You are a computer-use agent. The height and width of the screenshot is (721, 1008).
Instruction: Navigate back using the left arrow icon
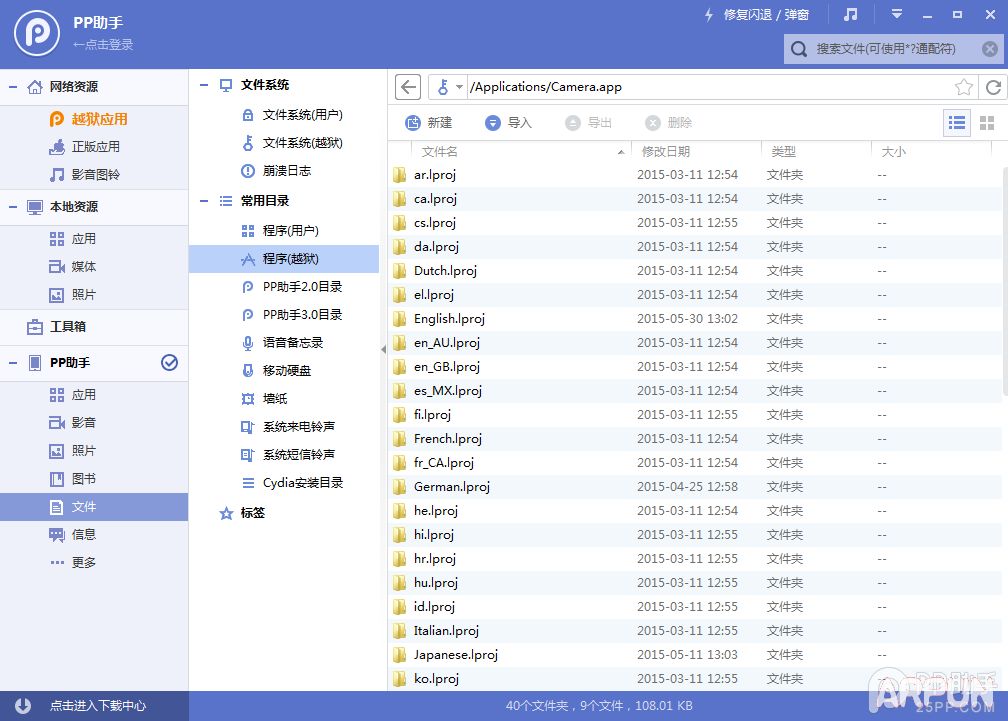pos(407,87)
